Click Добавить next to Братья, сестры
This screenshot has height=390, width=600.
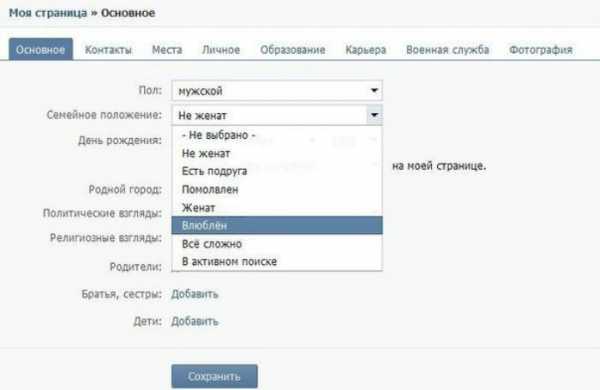coord(194,294)
